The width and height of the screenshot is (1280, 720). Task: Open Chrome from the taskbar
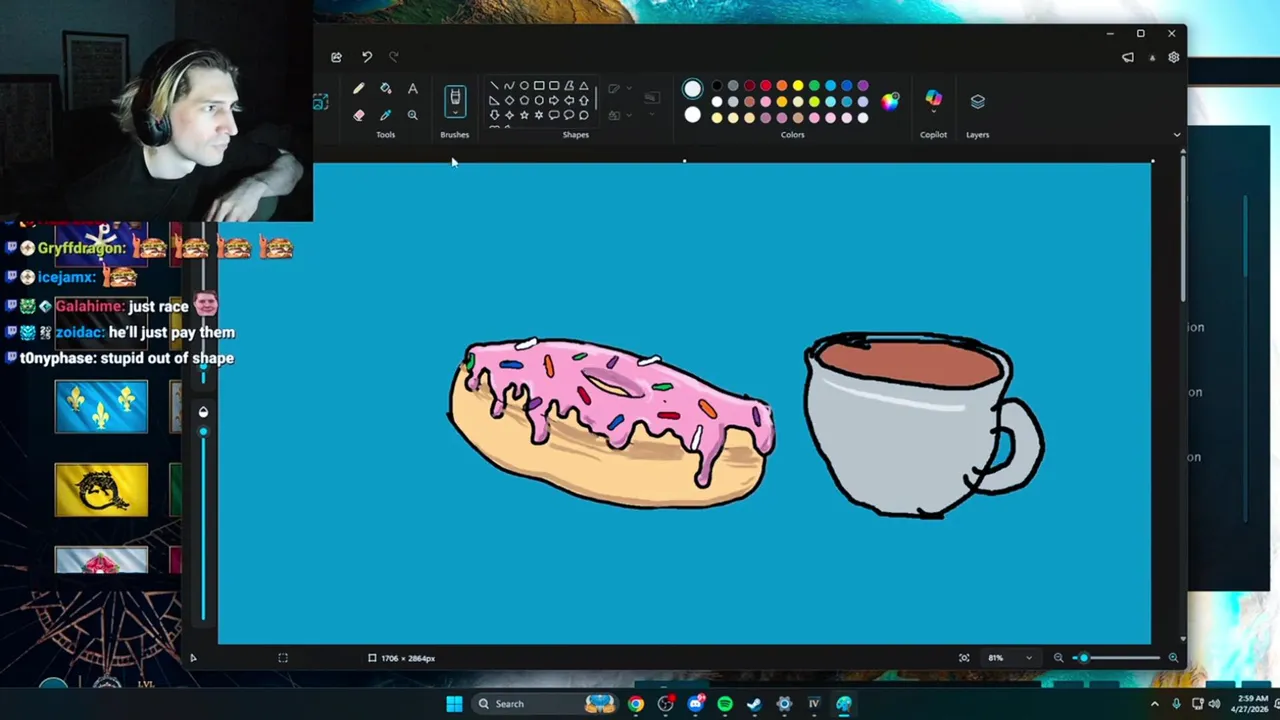636,704
